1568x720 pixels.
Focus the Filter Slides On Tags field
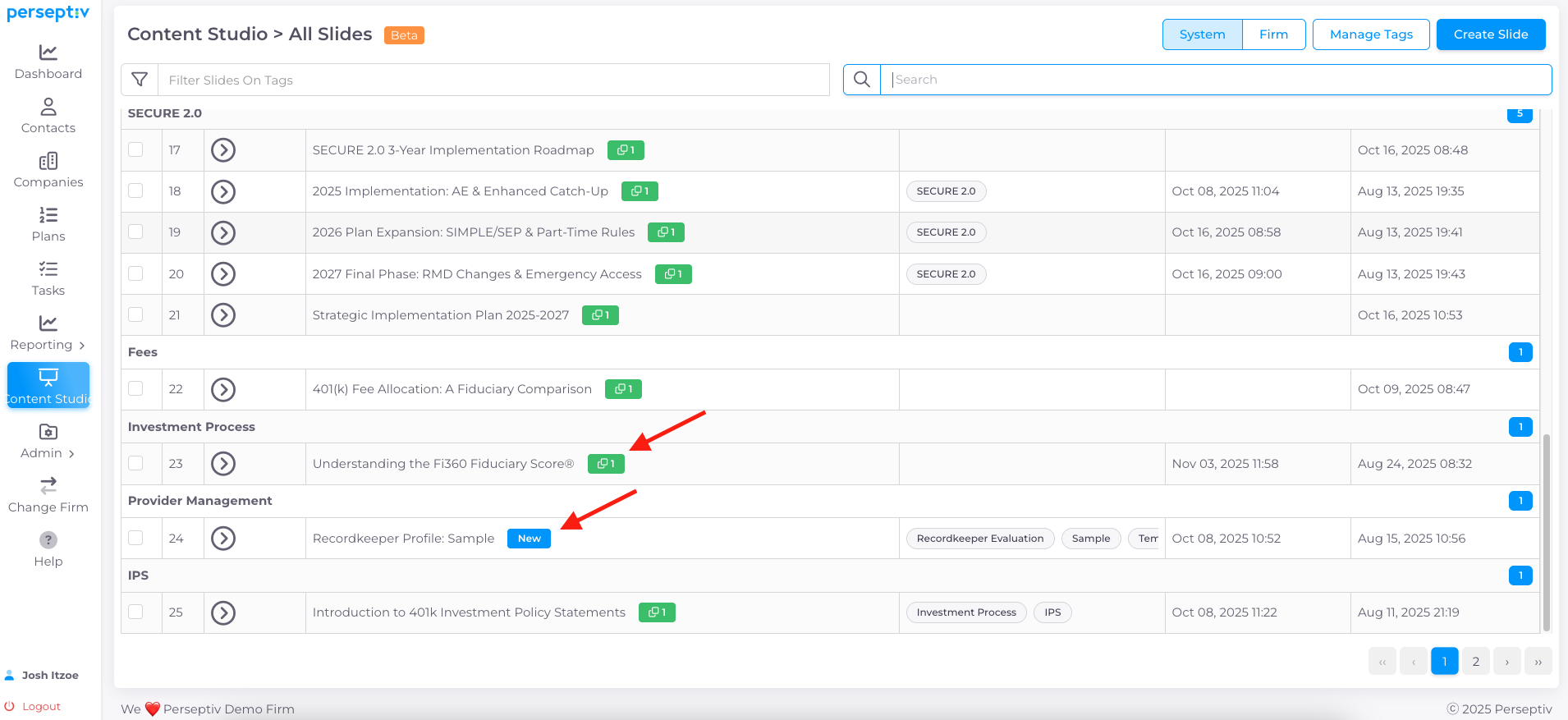tap(493, 80)
